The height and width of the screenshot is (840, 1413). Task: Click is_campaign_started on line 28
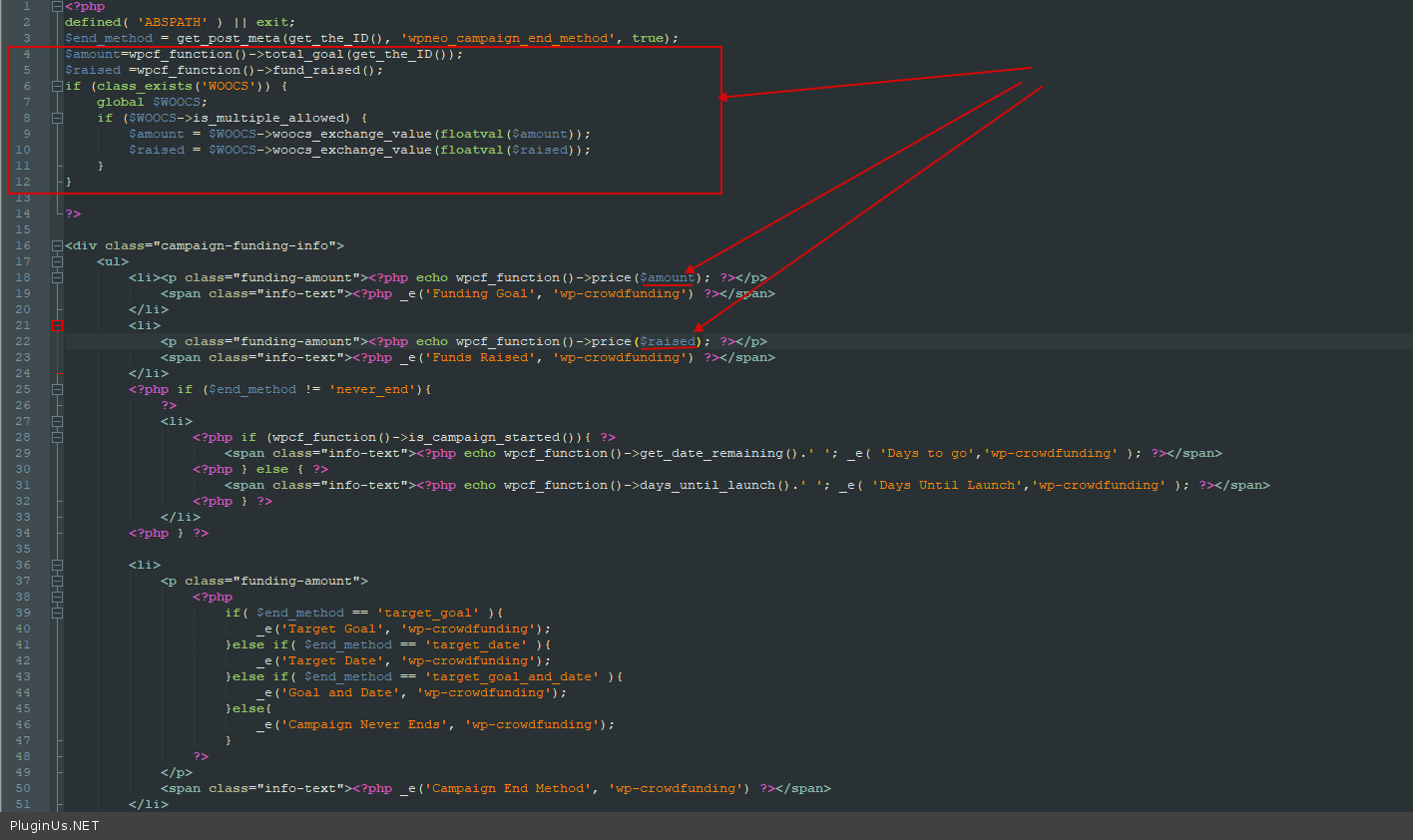(x=484, y=437)
